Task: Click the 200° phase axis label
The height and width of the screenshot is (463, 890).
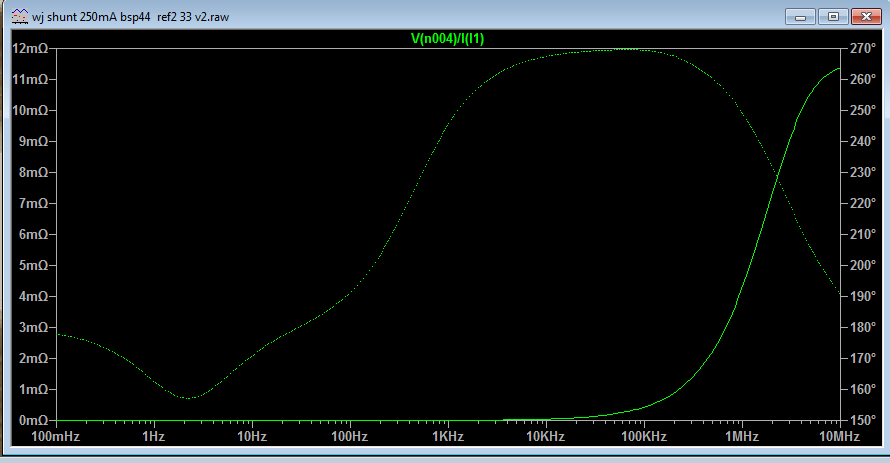Action: tap(863, 266)
